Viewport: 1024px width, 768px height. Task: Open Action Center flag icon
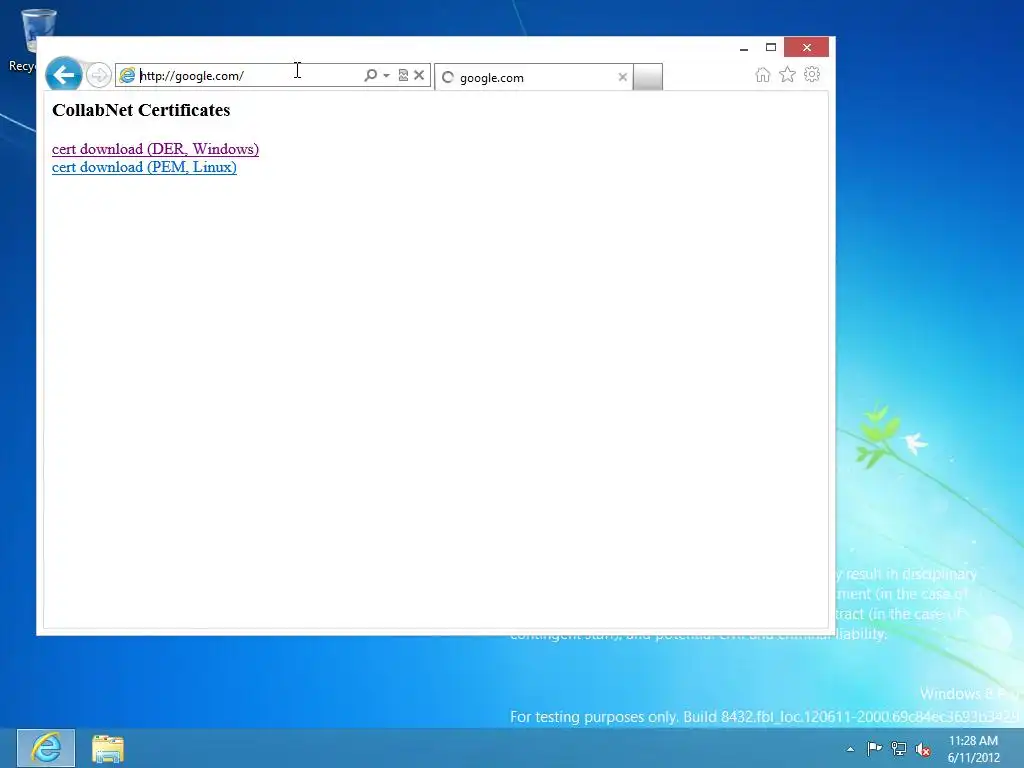(x=874, y=748)
